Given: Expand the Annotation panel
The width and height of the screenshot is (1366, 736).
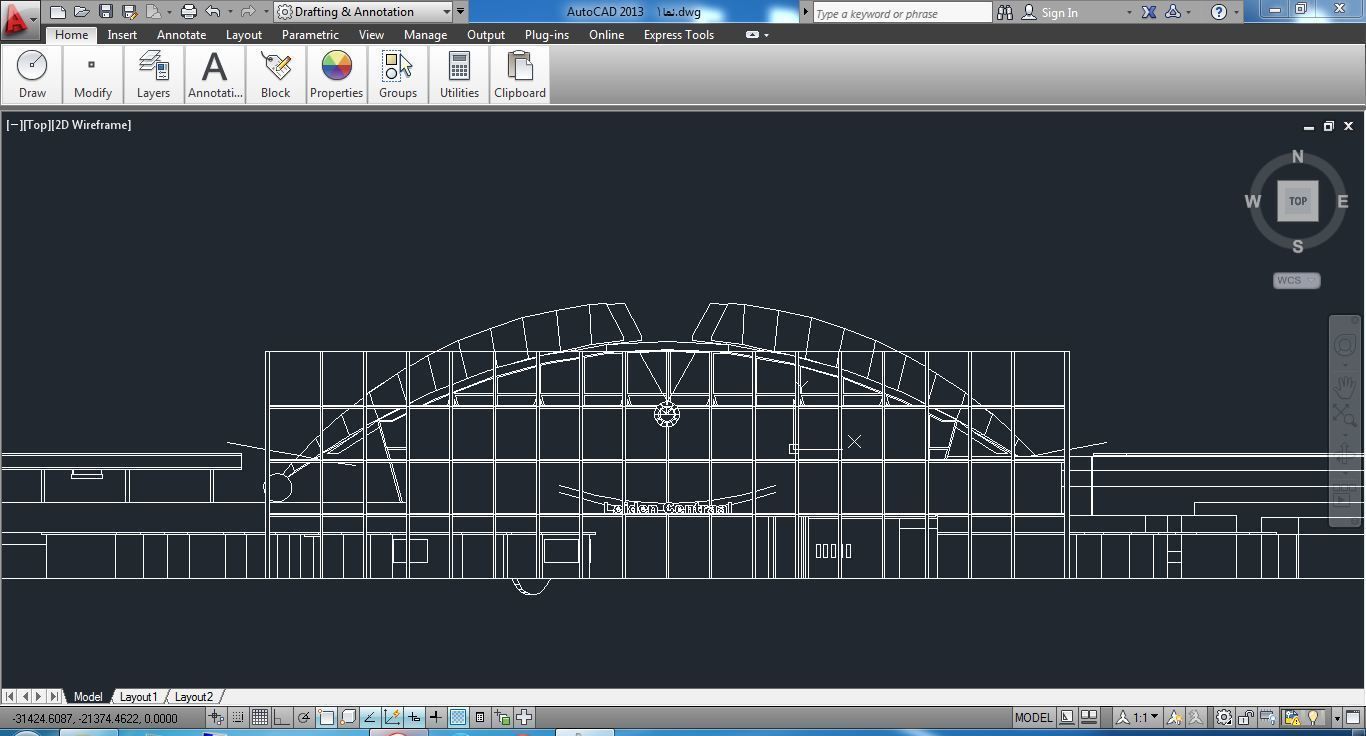Looking at the screenshot, I should [x=214, y=74].
